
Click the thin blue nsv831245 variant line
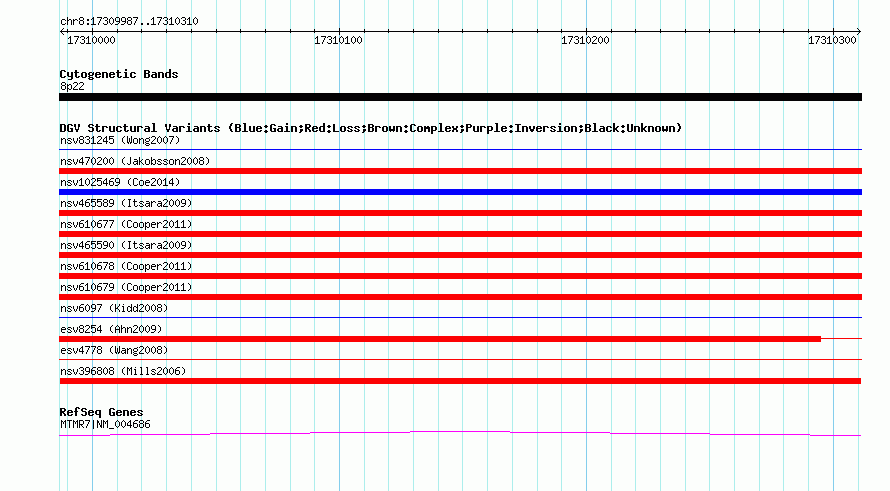460,149
